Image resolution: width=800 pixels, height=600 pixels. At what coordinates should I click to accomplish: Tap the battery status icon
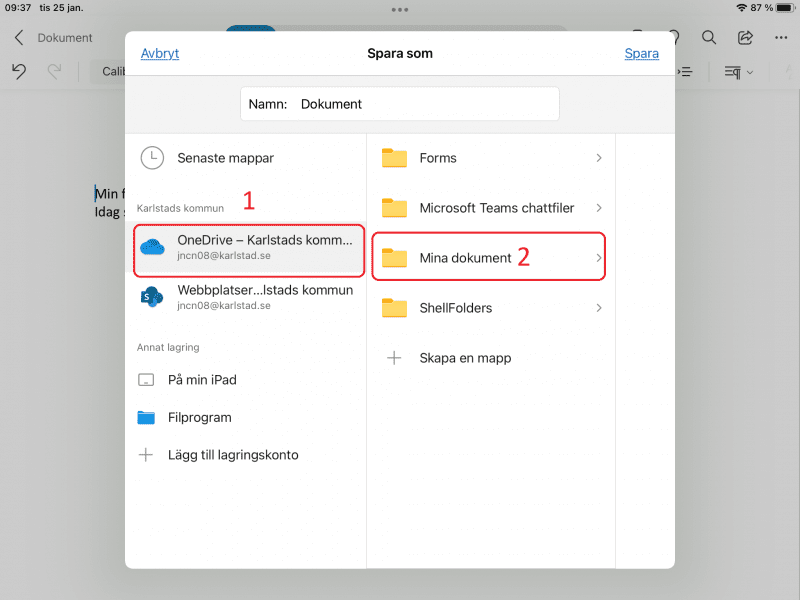(786, 8)
